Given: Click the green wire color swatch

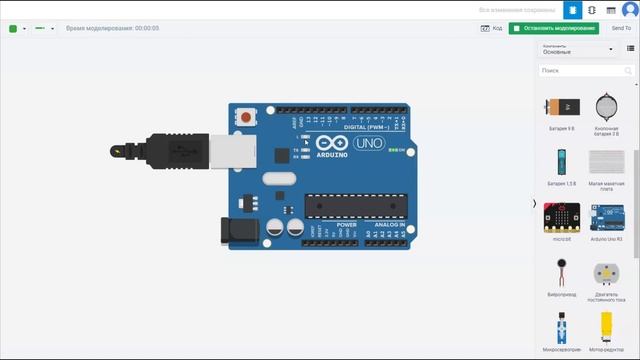Looking at the screenshot, I should [x=13, y=29].
